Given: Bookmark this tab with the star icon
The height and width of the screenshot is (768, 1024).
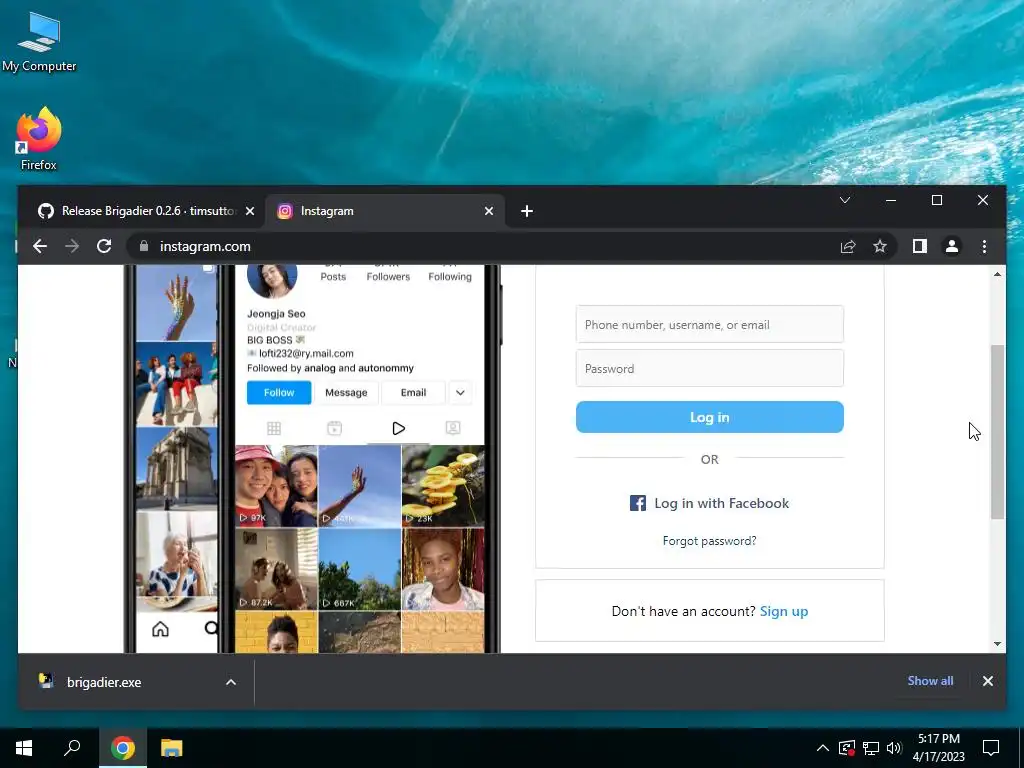Looking at the screenshot, I should pyautogui.click(x=880, y=246).
